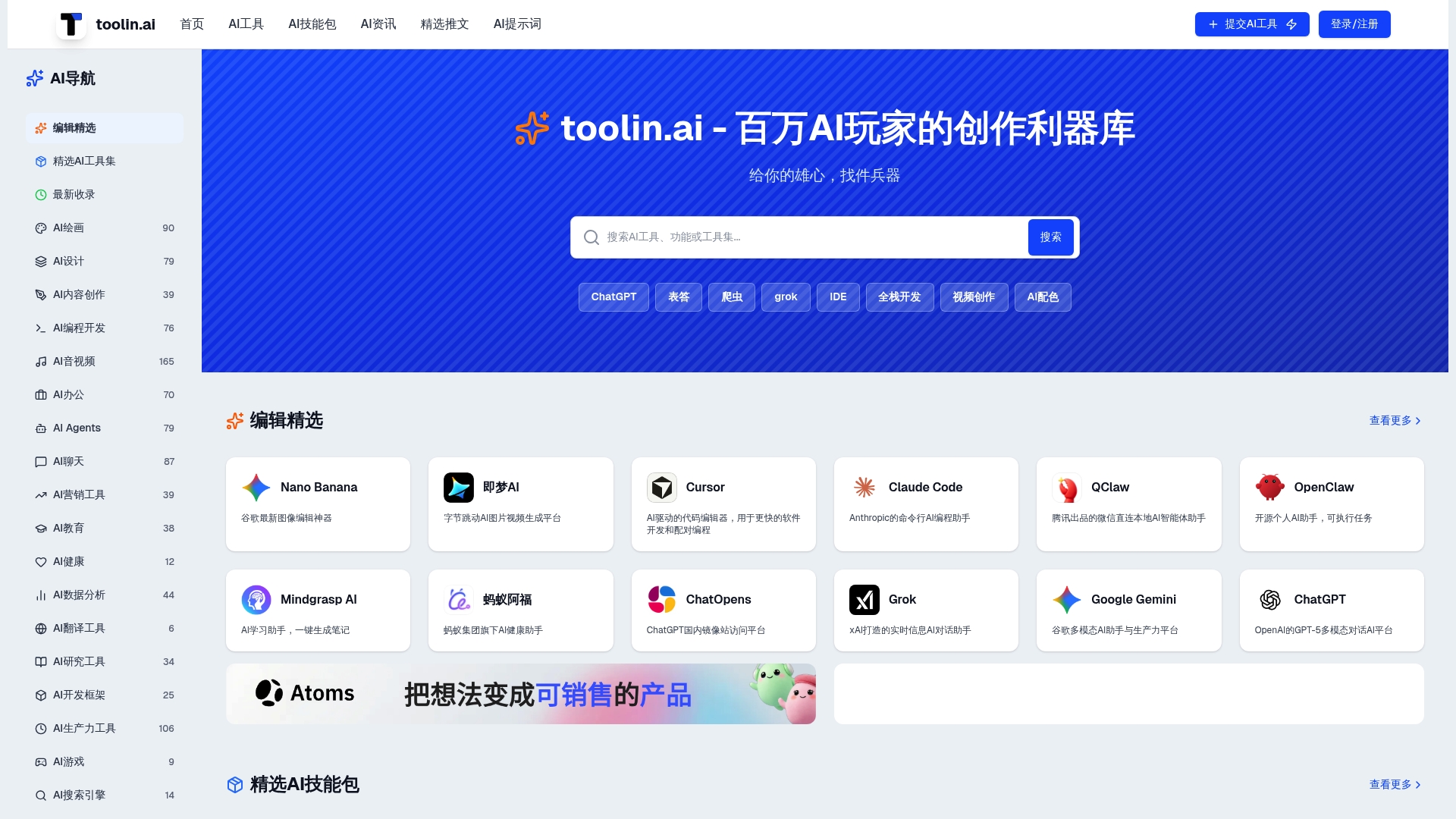Click the 提交AI工具 button
This screenshot has width=1456, height=819.
click(1251, 24)
